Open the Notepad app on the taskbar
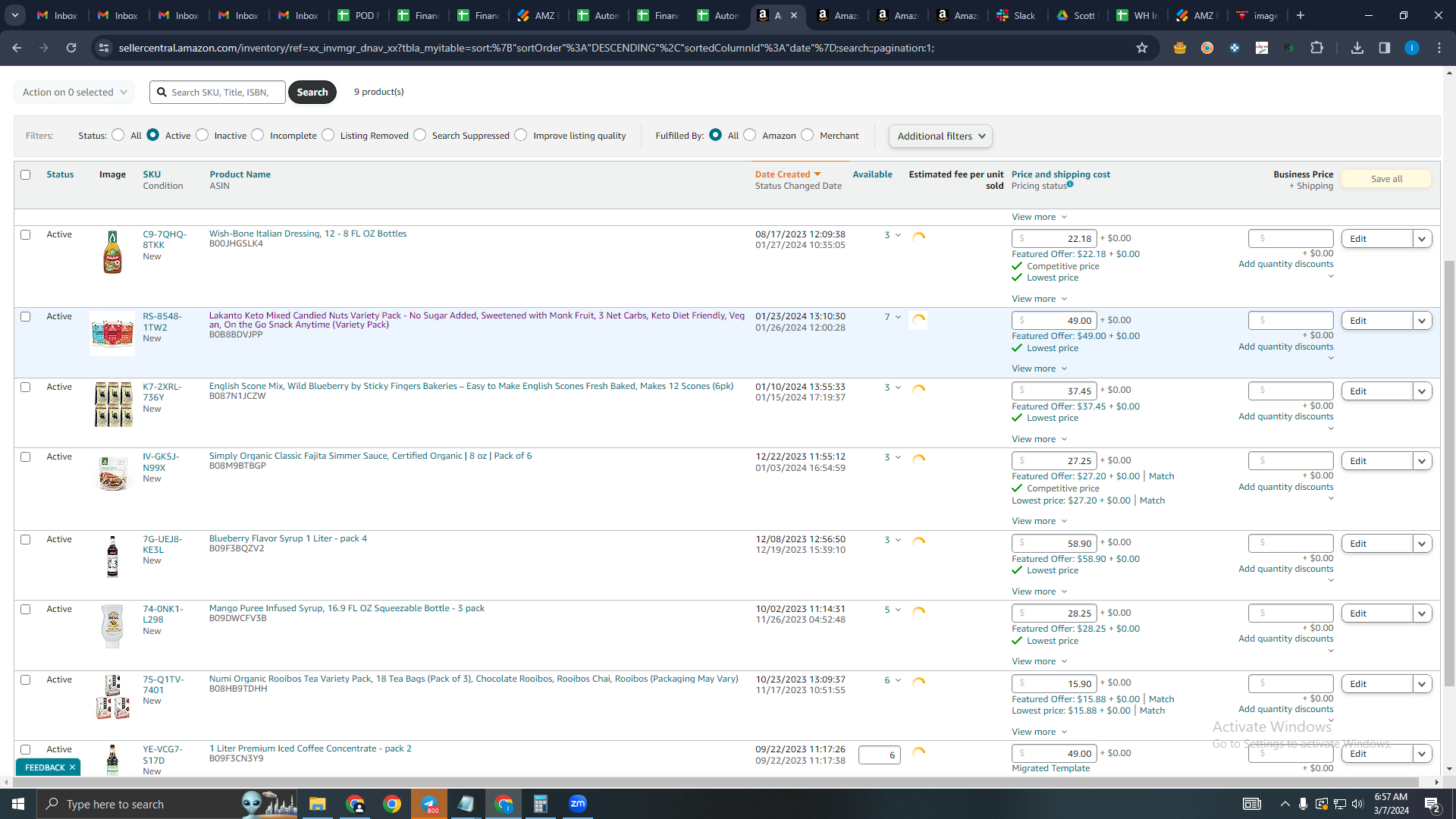1456x819 pixels. (466, 804)
